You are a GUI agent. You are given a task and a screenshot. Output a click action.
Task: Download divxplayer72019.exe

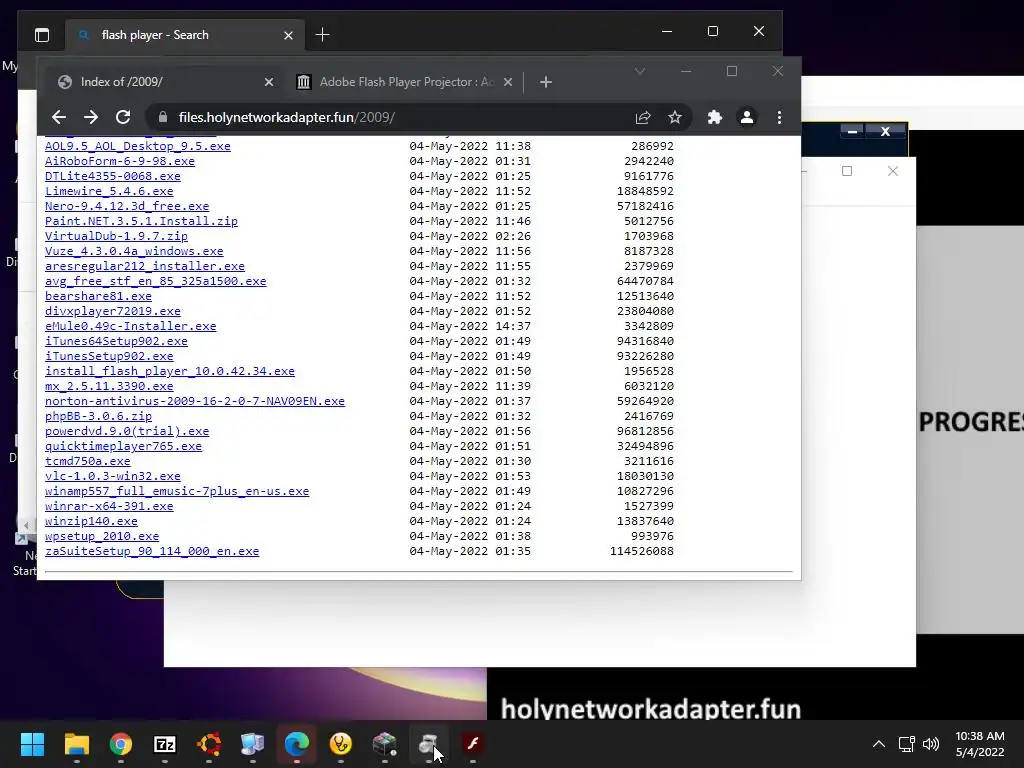pos(112,312)
